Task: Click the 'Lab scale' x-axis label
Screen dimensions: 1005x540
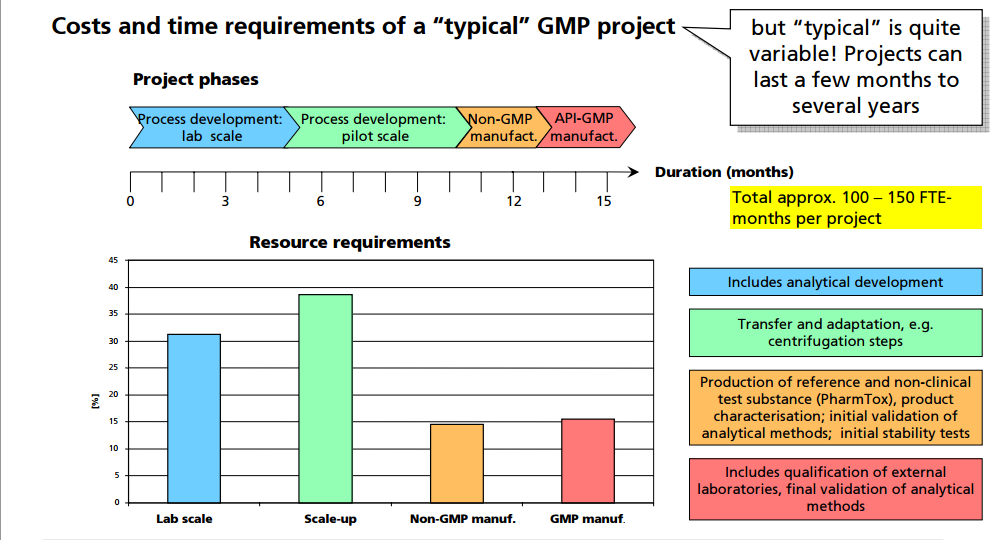Action: [x=184, y=519]
